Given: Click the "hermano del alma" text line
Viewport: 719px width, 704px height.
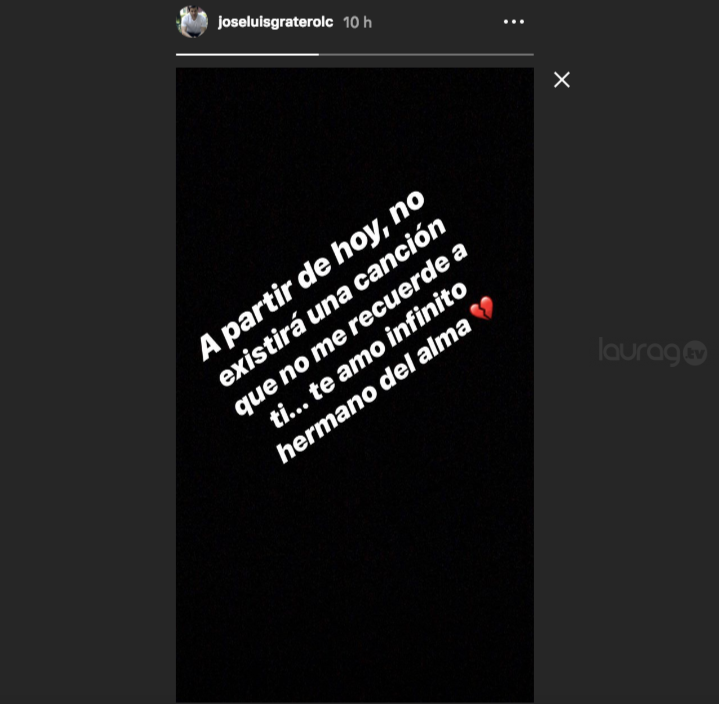Looking at the screenshot, I should point(374,390).
